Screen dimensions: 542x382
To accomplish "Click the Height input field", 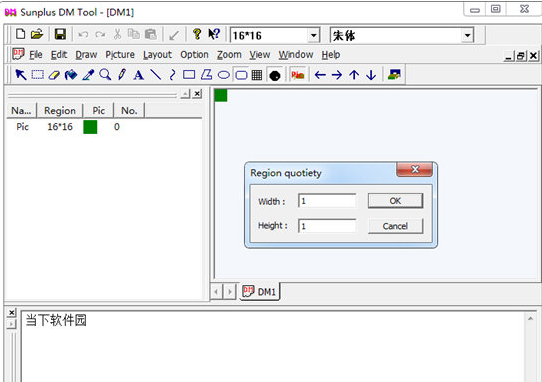I will pos(327,226).
